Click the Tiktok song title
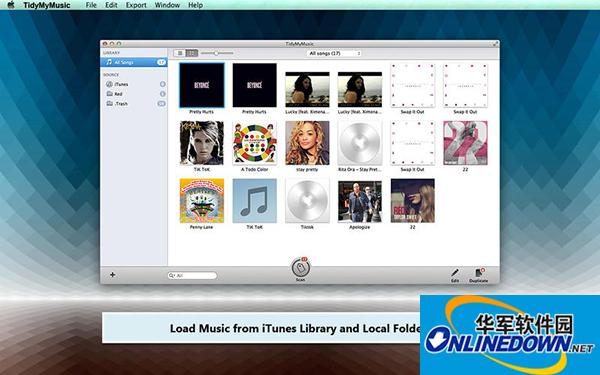This screenshot has height=375, width=600. pos(307,227)
